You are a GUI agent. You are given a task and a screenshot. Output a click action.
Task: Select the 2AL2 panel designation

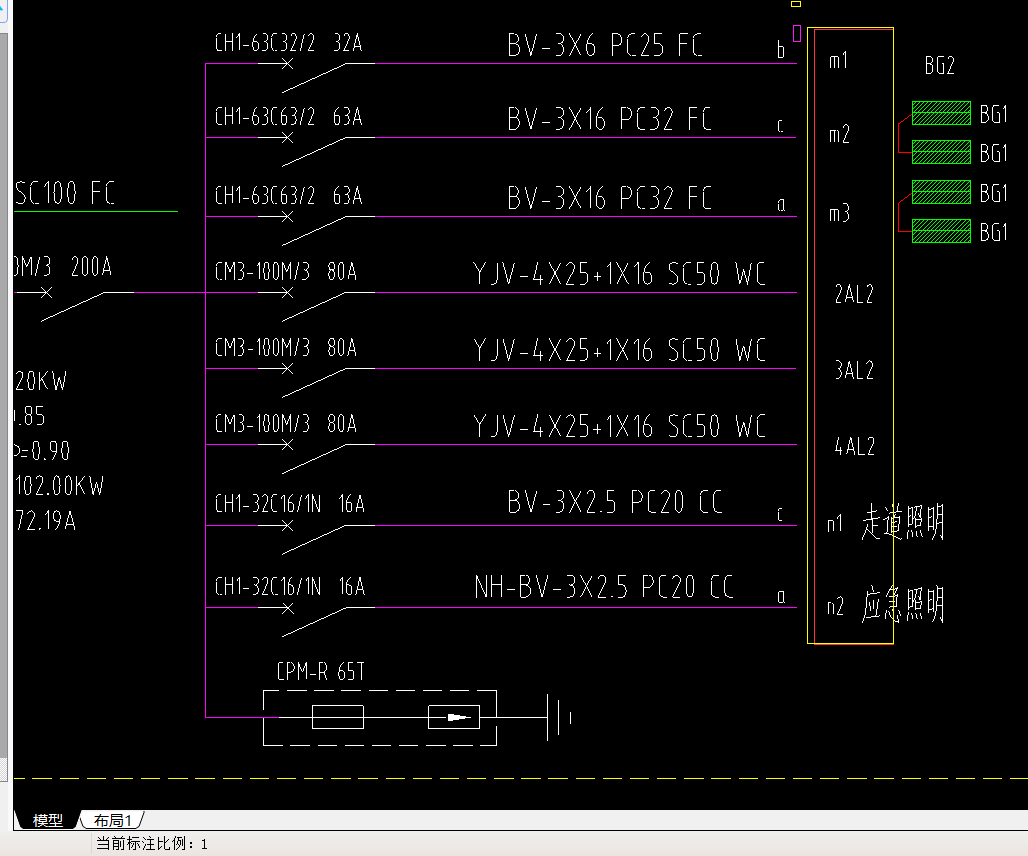[854, 294]
